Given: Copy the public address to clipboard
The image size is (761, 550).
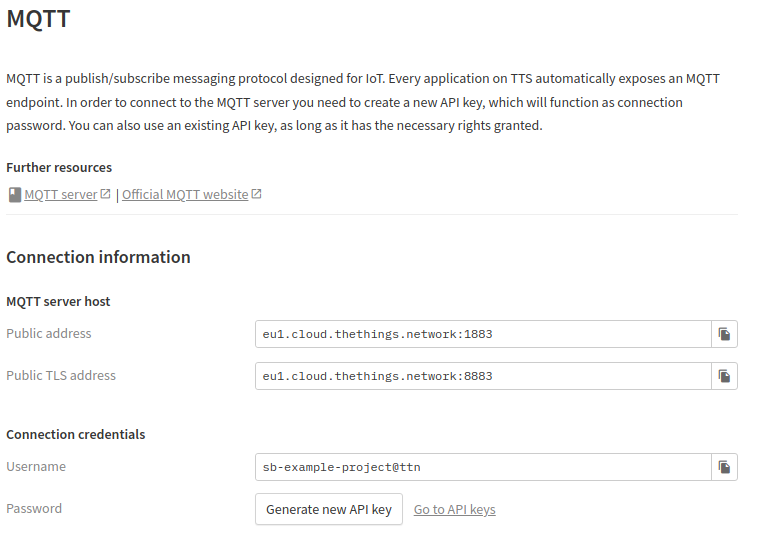Looking at the screenshot, I should coord(724,334).
